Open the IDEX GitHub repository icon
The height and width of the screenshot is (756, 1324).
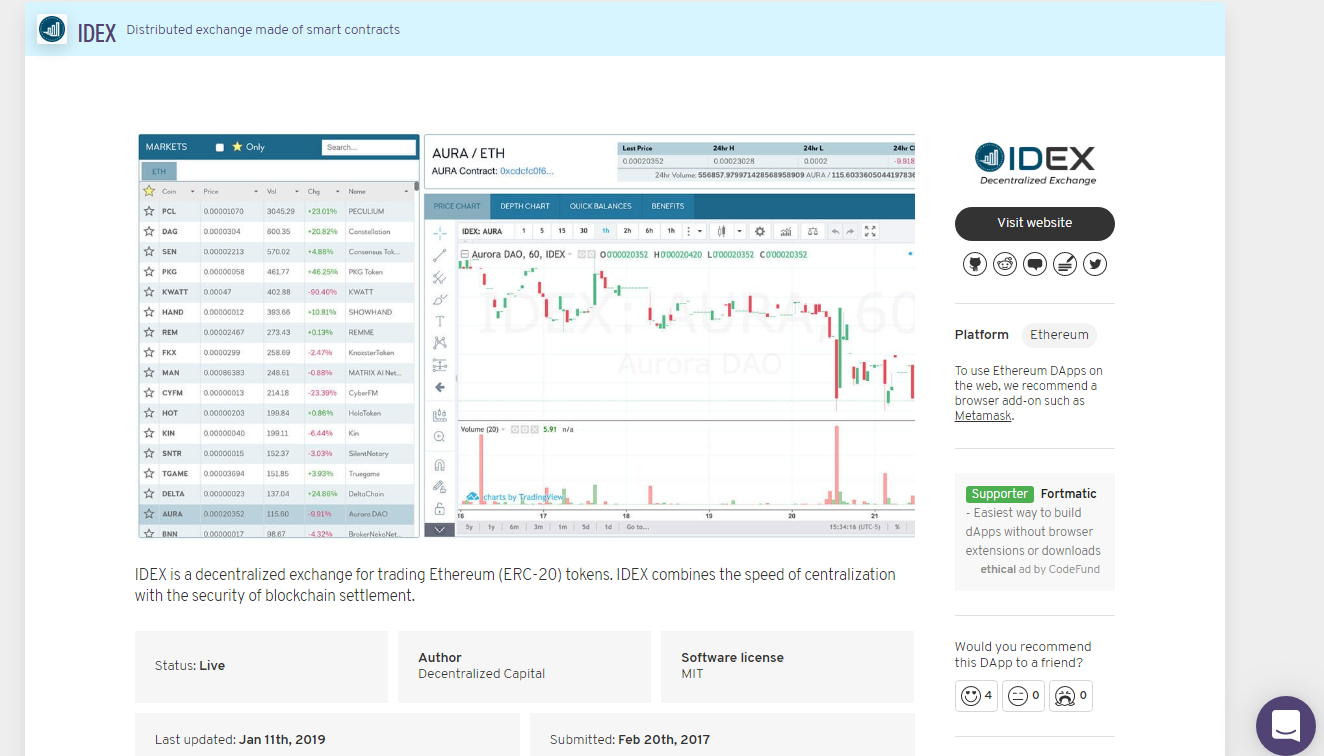(975, 264)
